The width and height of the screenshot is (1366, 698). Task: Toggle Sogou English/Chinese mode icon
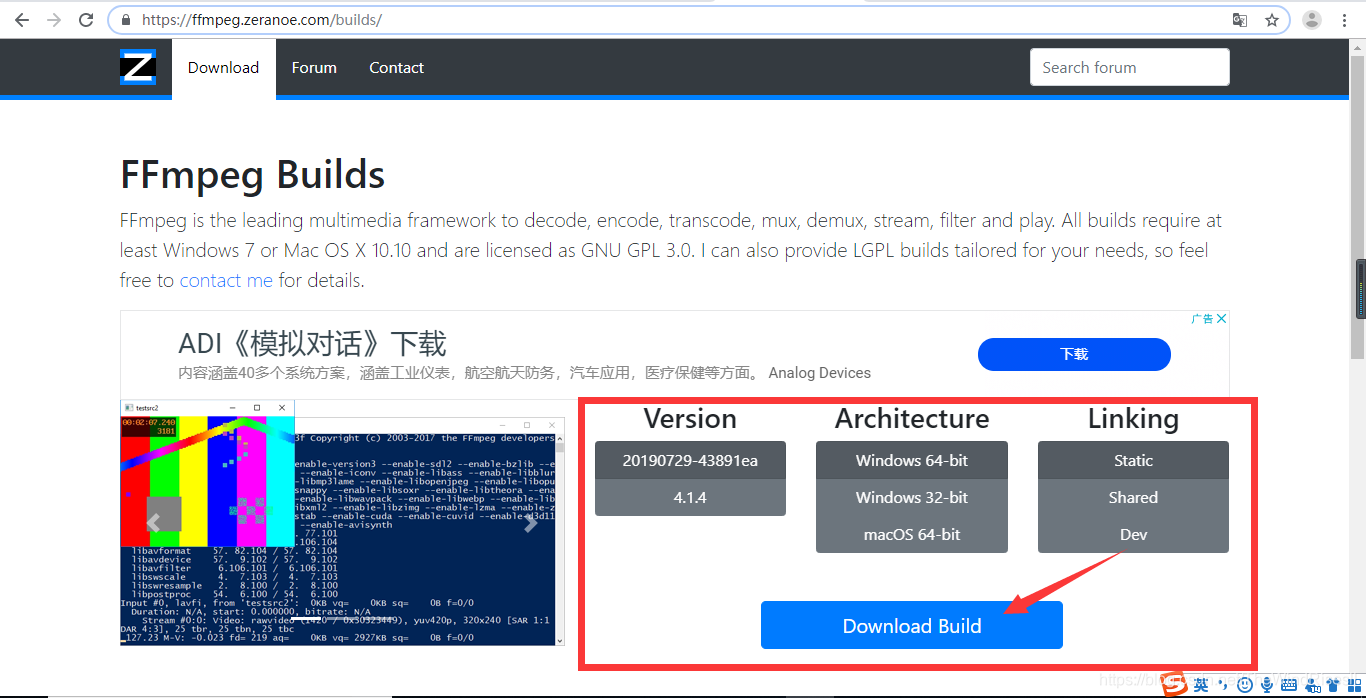1201,684
